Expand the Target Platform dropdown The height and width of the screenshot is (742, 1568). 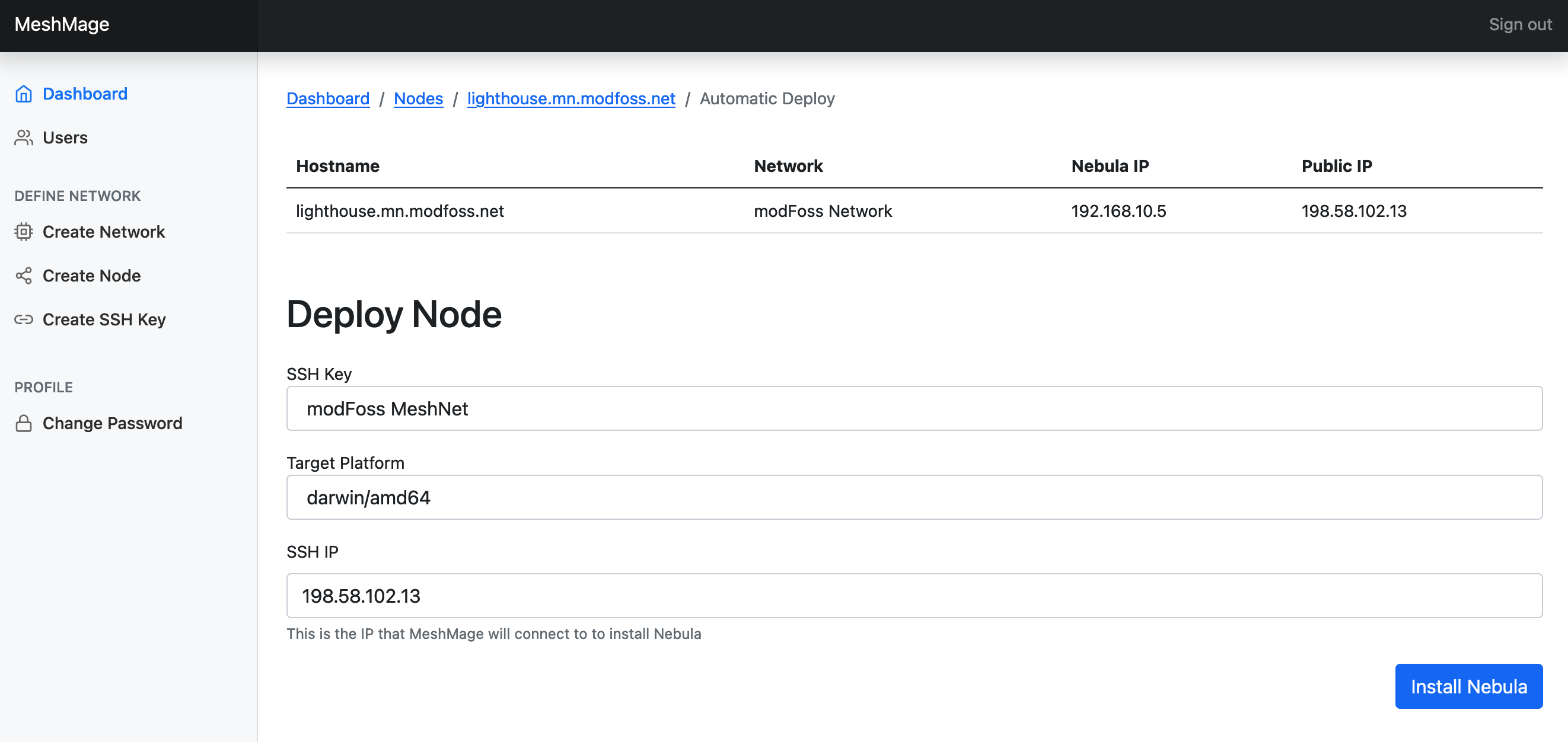point(914,497)
